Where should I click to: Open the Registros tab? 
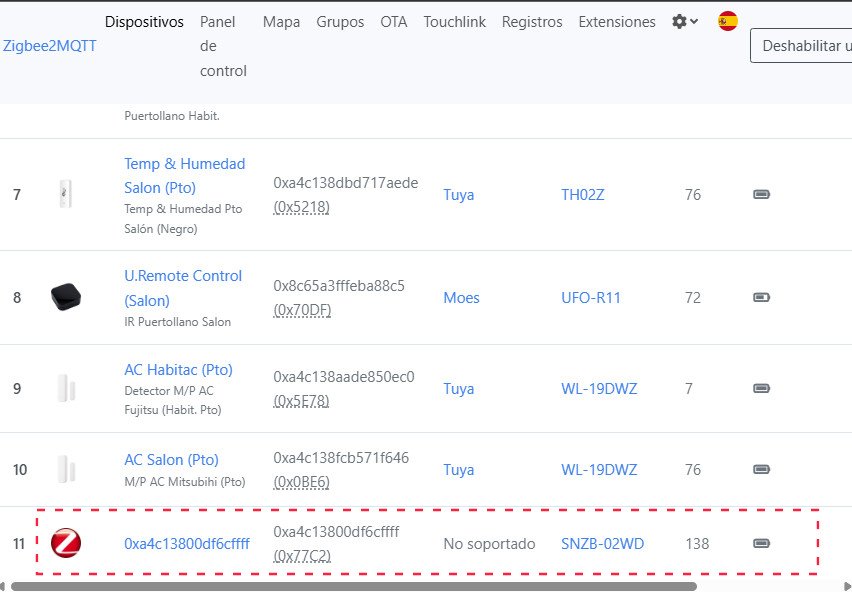coord(532,22)
